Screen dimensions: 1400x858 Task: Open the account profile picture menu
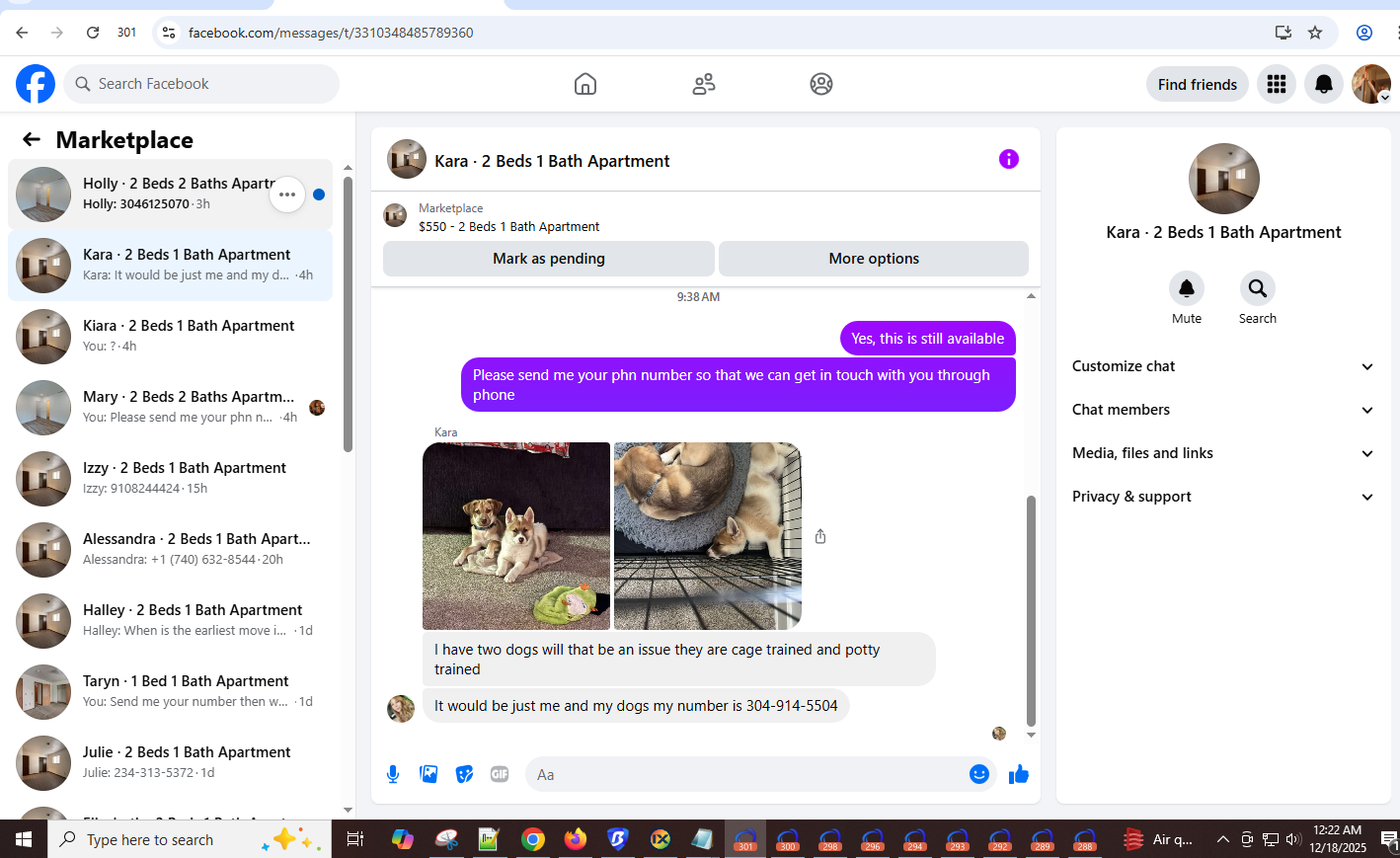(x=1371, y=84)
